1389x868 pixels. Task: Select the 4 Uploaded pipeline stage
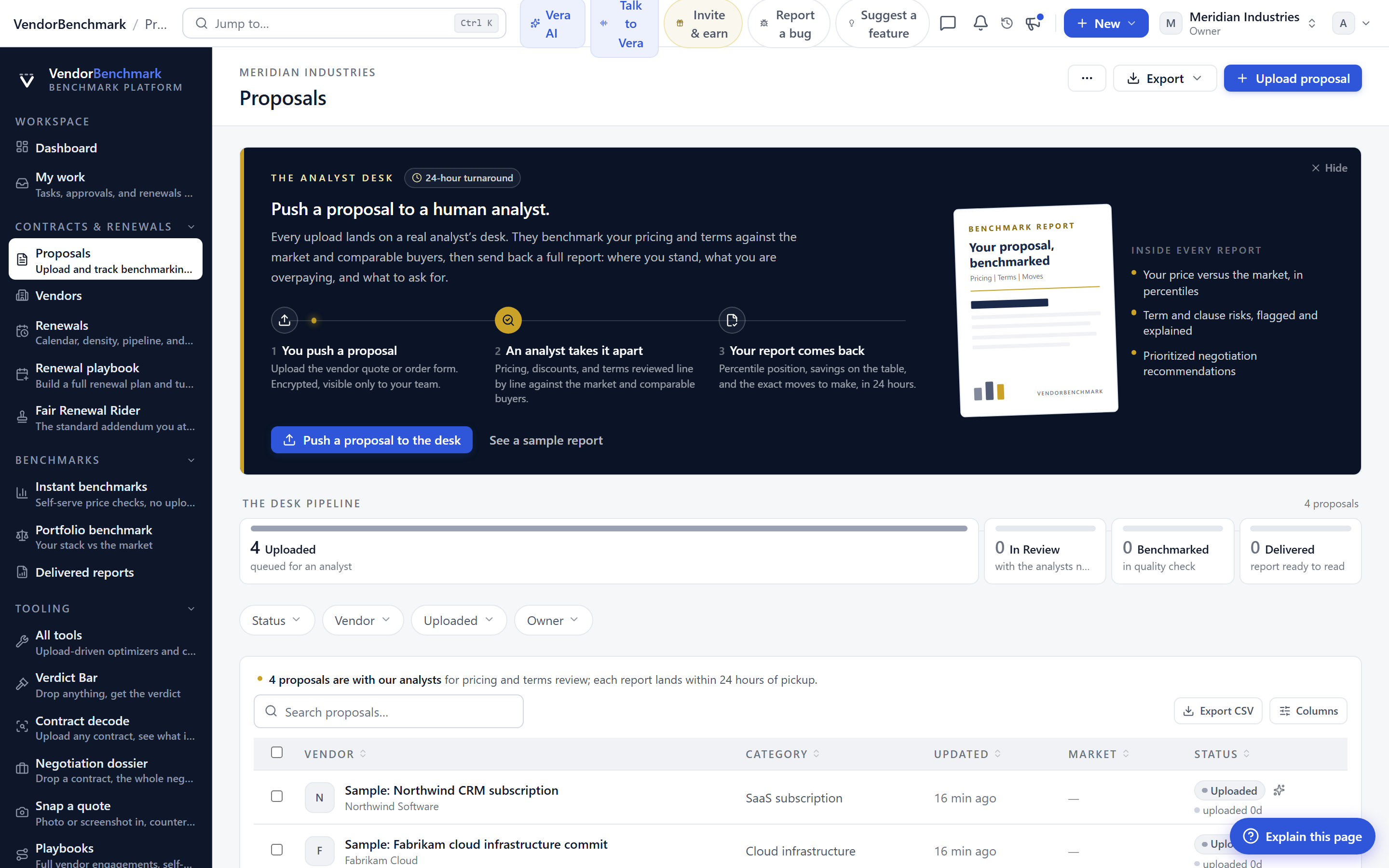point(608,551)
